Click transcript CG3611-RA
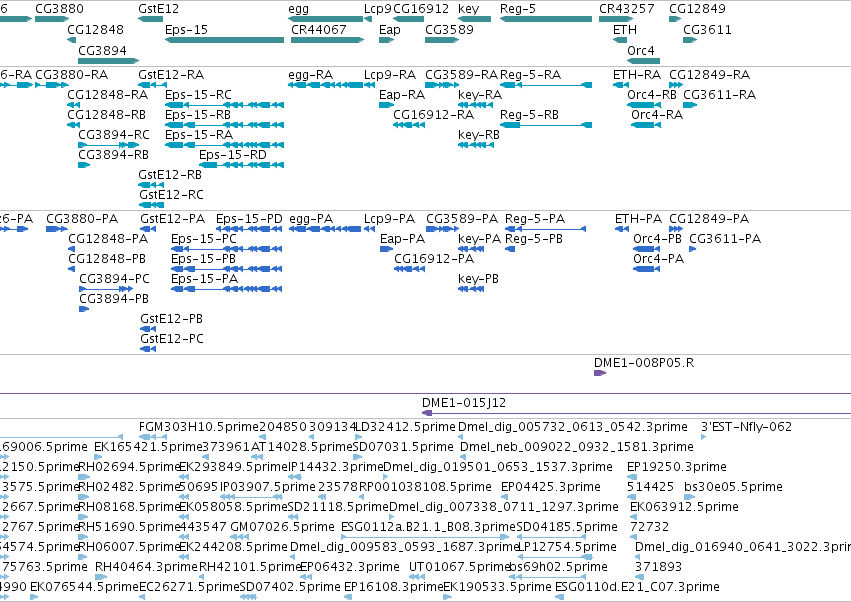This screenshot has height=602, width=851. point(719,94)
